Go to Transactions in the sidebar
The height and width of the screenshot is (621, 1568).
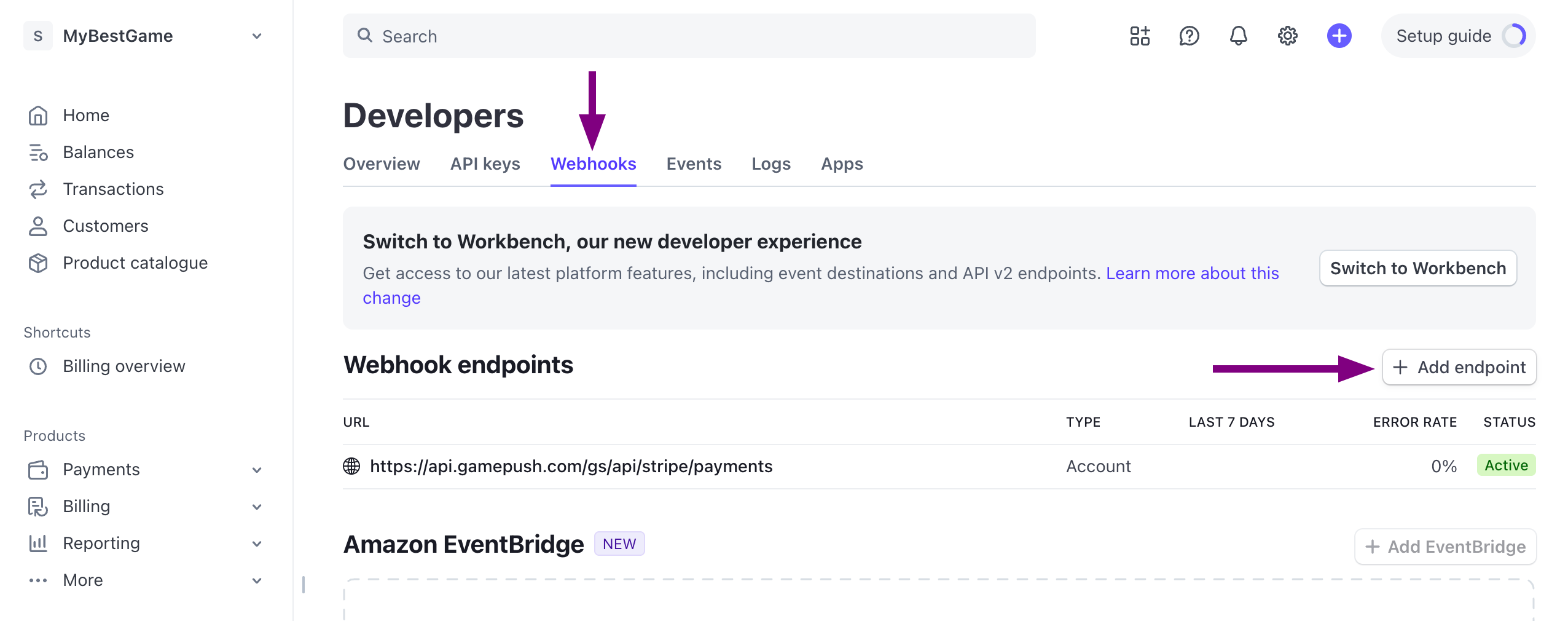coord(113,189)
